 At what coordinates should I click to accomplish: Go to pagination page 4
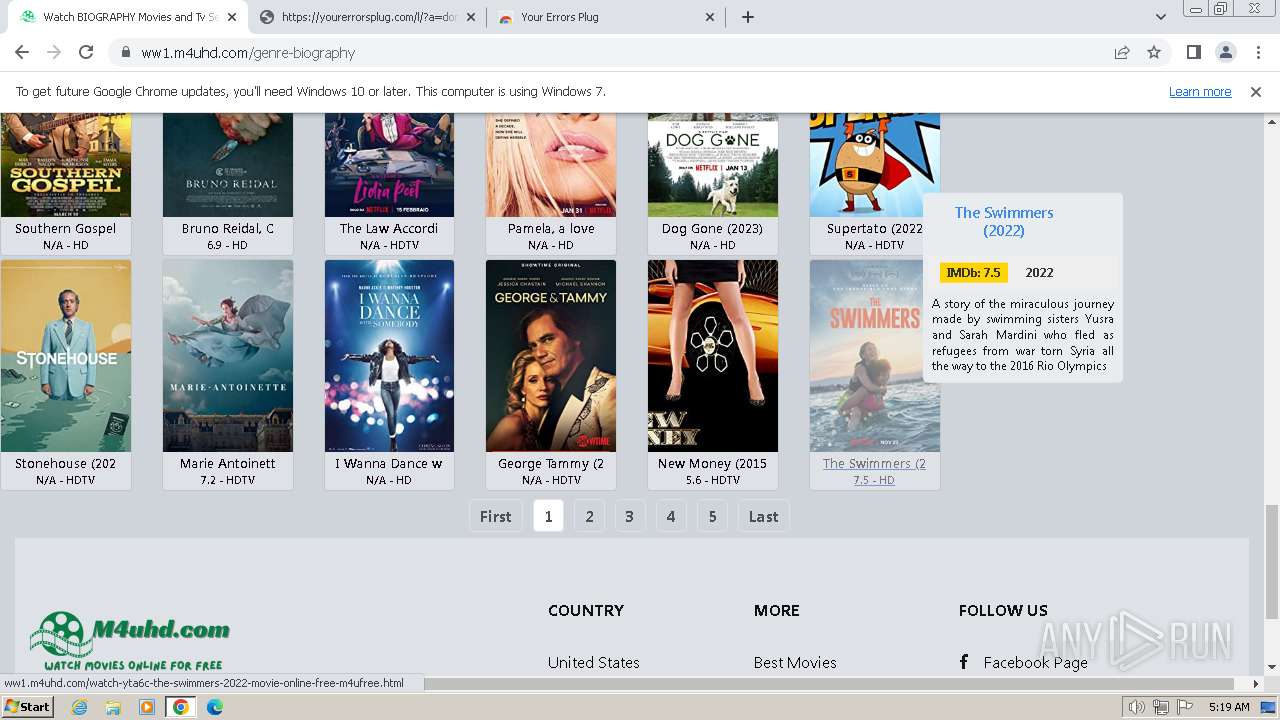[x=671, y=516]
